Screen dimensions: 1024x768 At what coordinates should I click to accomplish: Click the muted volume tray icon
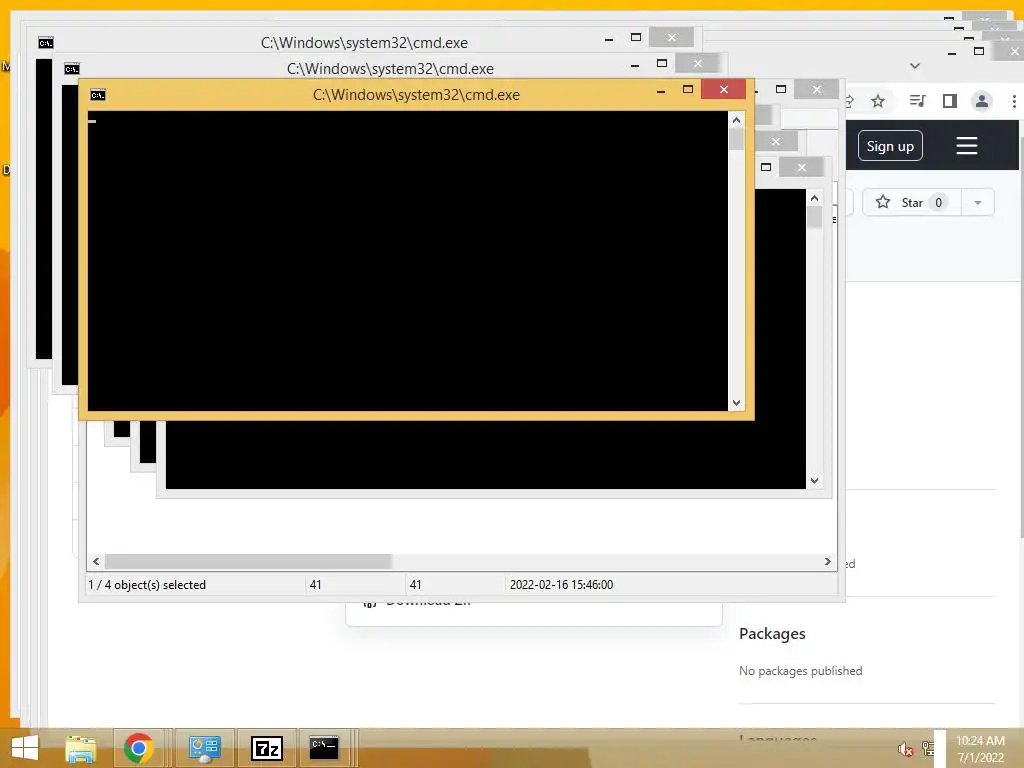[905, 749]
